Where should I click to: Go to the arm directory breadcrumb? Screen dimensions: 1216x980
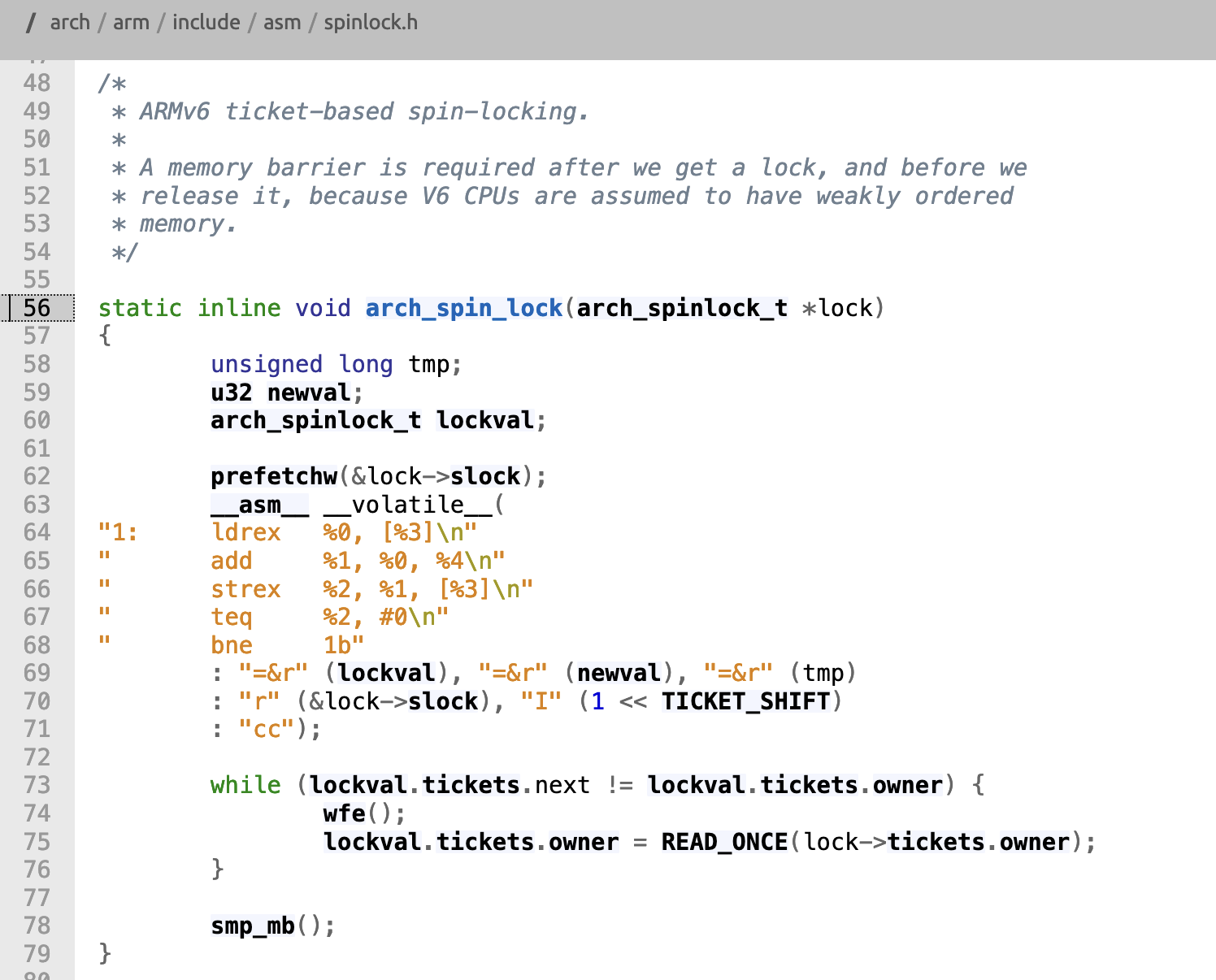point(131,23)
